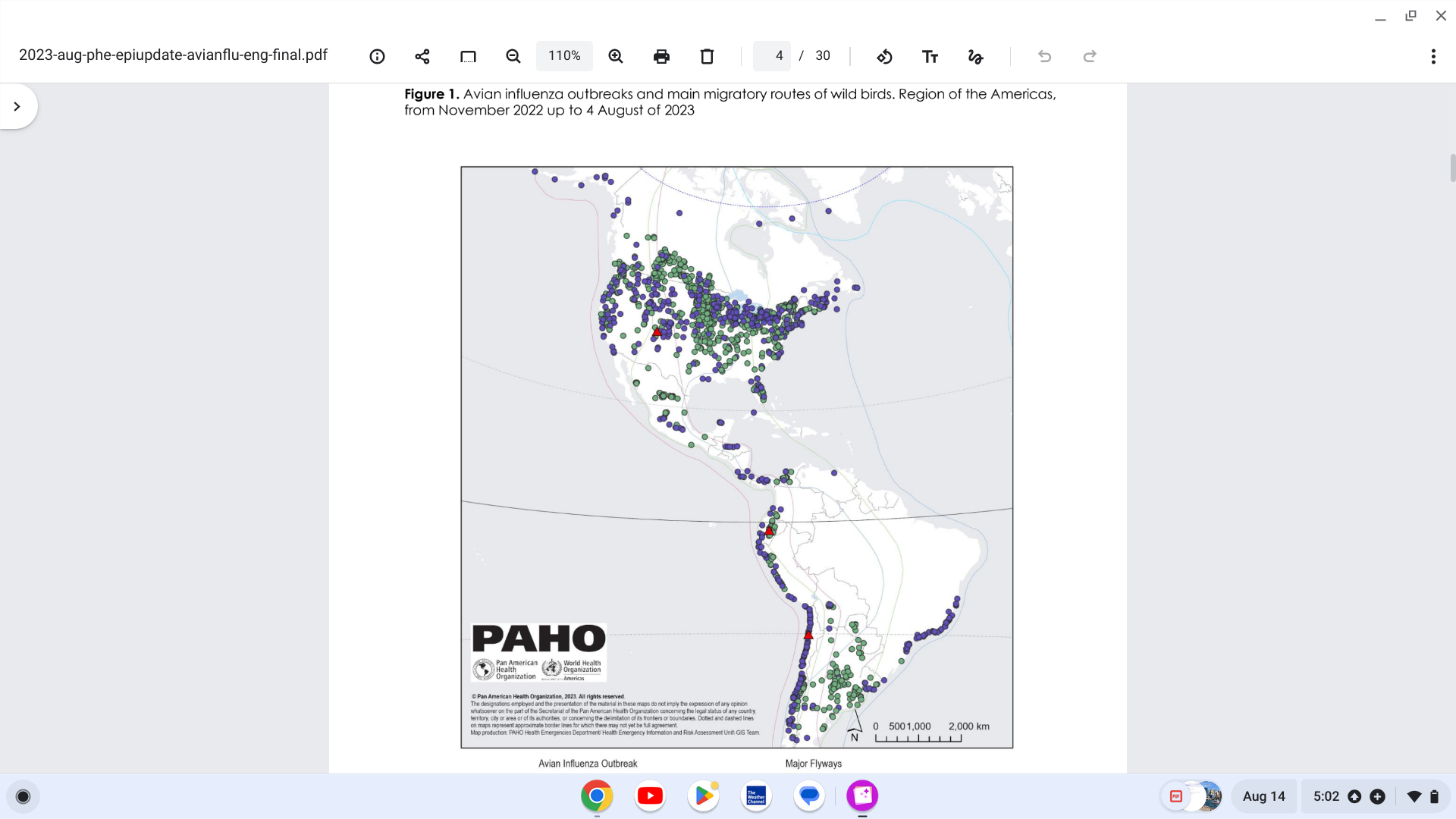The height and width of the screenshot is (819, 1456).
Task: Redo the last annotation
Action: (x=1090, y=56)
